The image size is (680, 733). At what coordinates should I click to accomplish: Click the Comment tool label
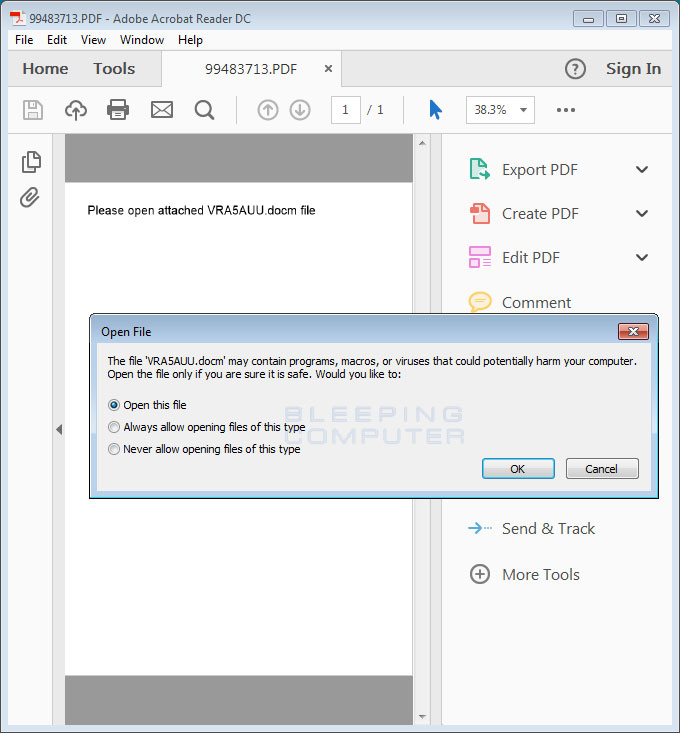click(x=537, y=302)
